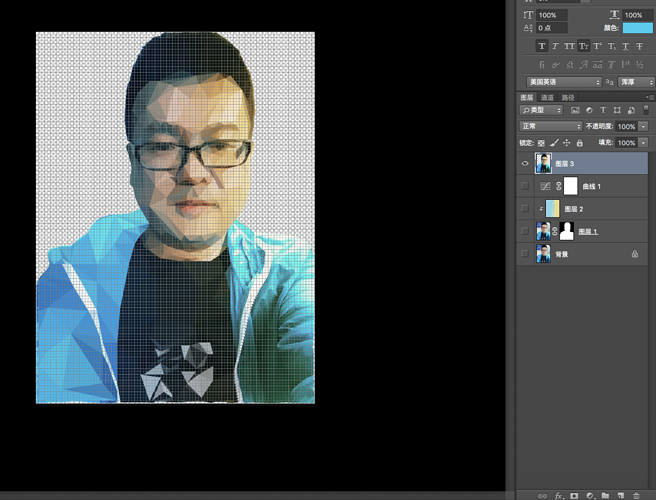
Task: Open 类型 layer filter dropdown
Action: 541,110
